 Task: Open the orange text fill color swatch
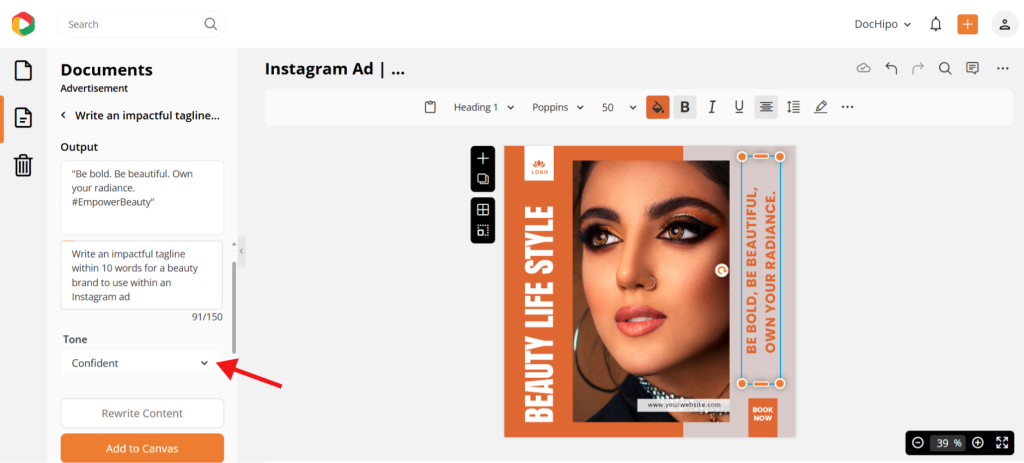[658, 107]
